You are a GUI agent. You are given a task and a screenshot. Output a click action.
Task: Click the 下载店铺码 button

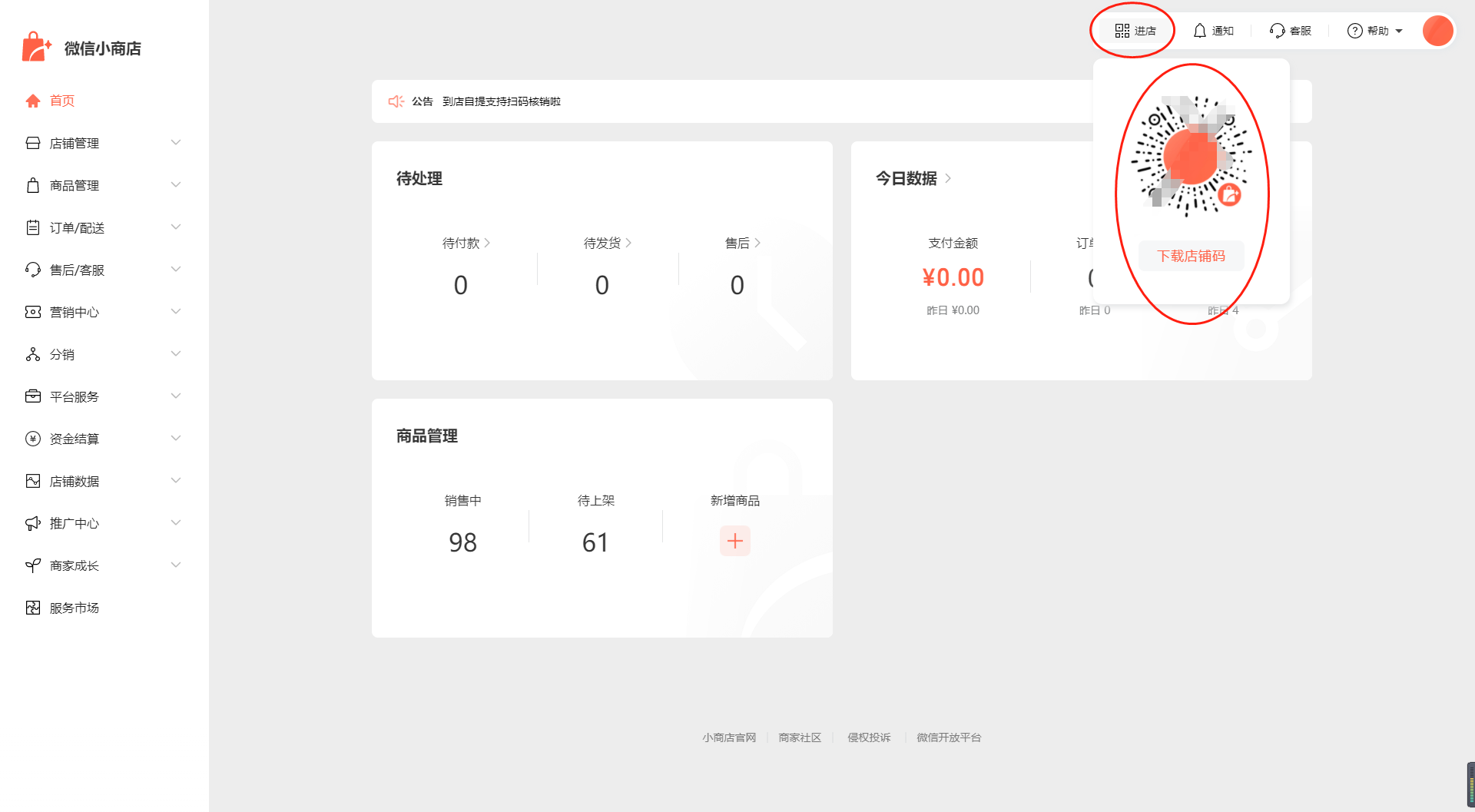pos(1192,256)
